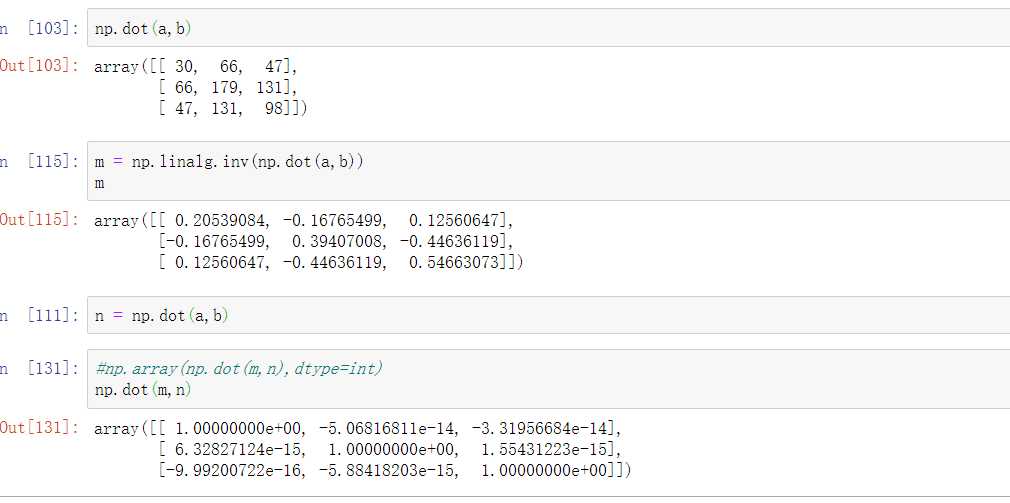Select the Out[115] prompt label
Screen dimensions: 1010x503
40,221
